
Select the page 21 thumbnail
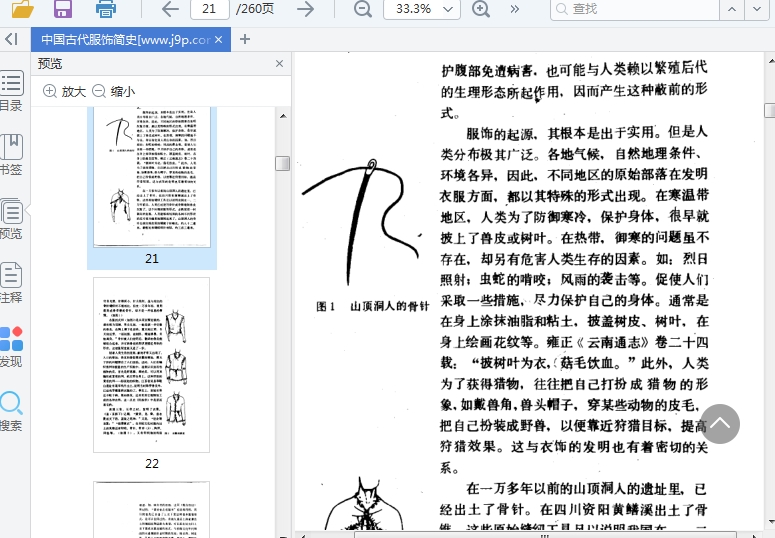[x=152, y=177]
